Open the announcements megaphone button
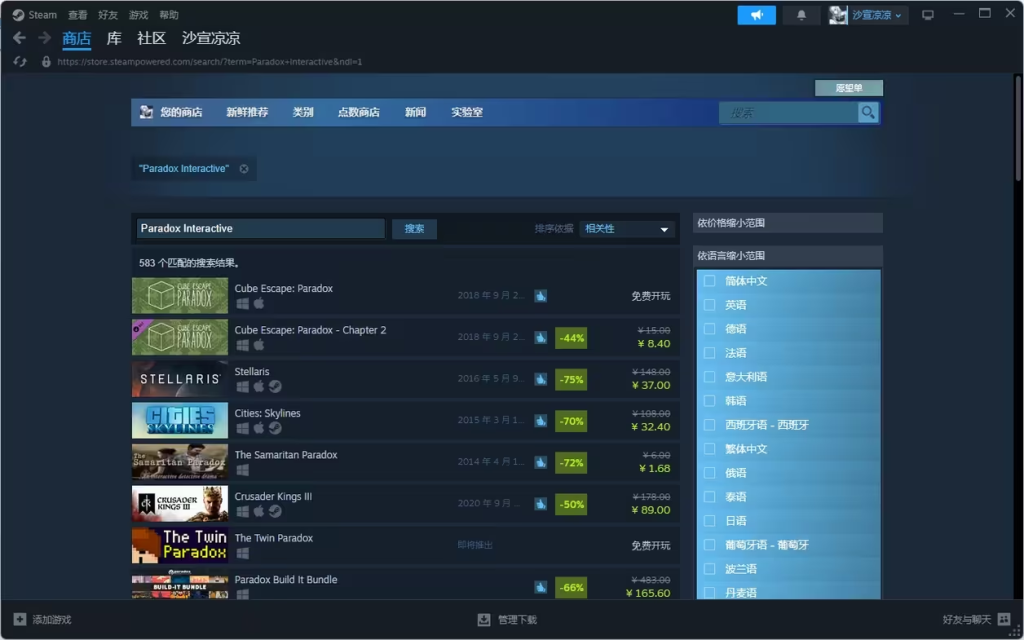The height and width of the screenshot is (640, 1024). (756, 15)
